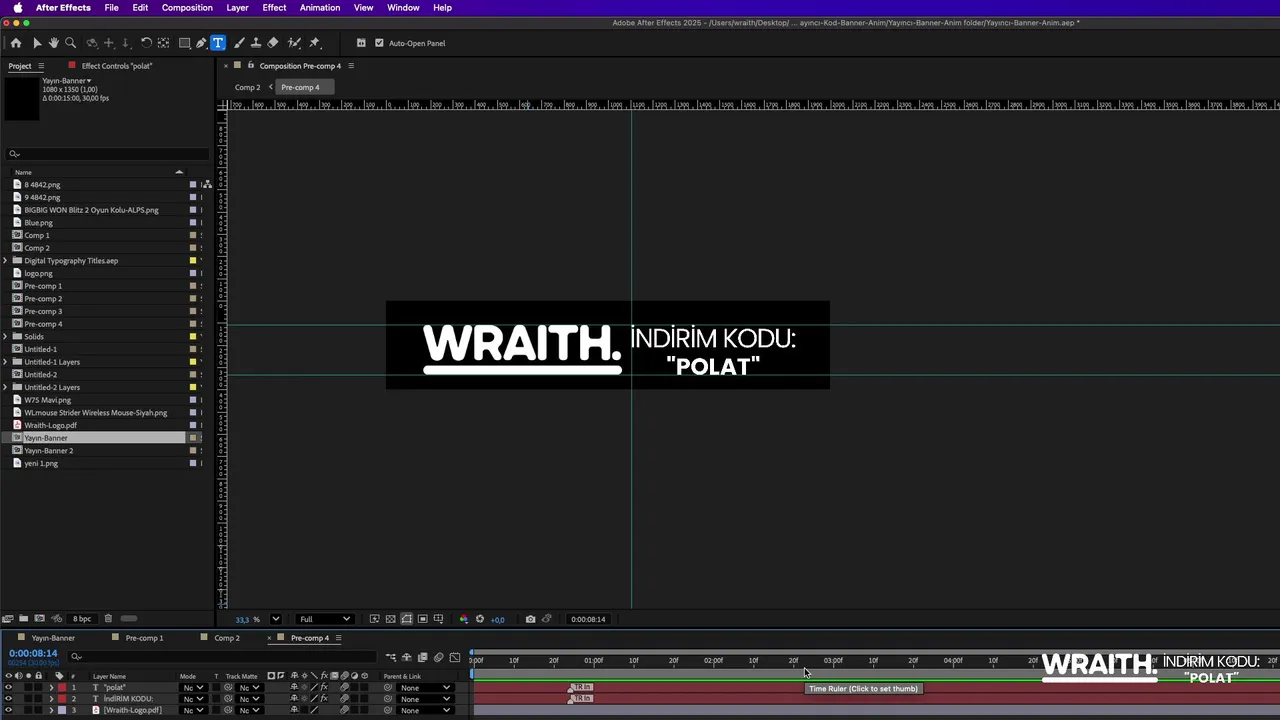The image size is (1280, 720).
Task: Click the Home icon in the toolbar
Action: pyautogui.click(x=15, y=43)
